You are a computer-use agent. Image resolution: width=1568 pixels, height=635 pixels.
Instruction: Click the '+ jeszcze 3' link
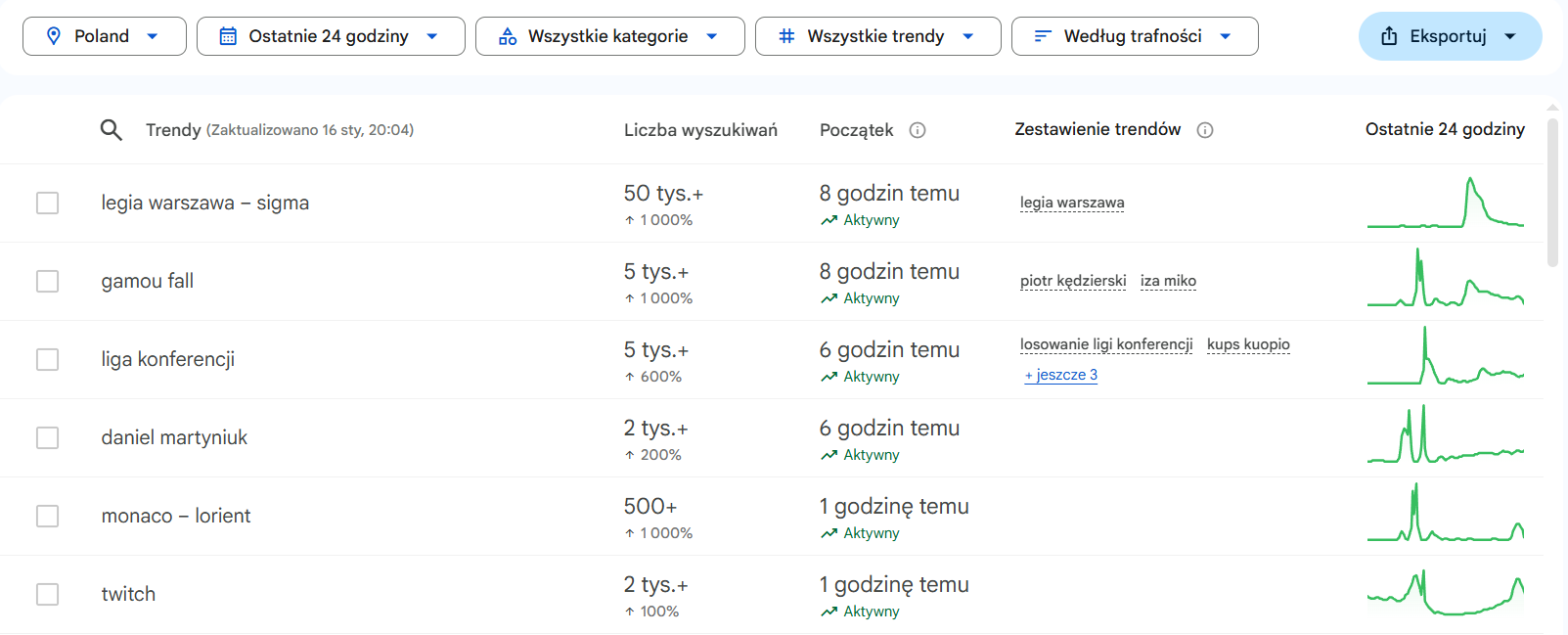1061,375
